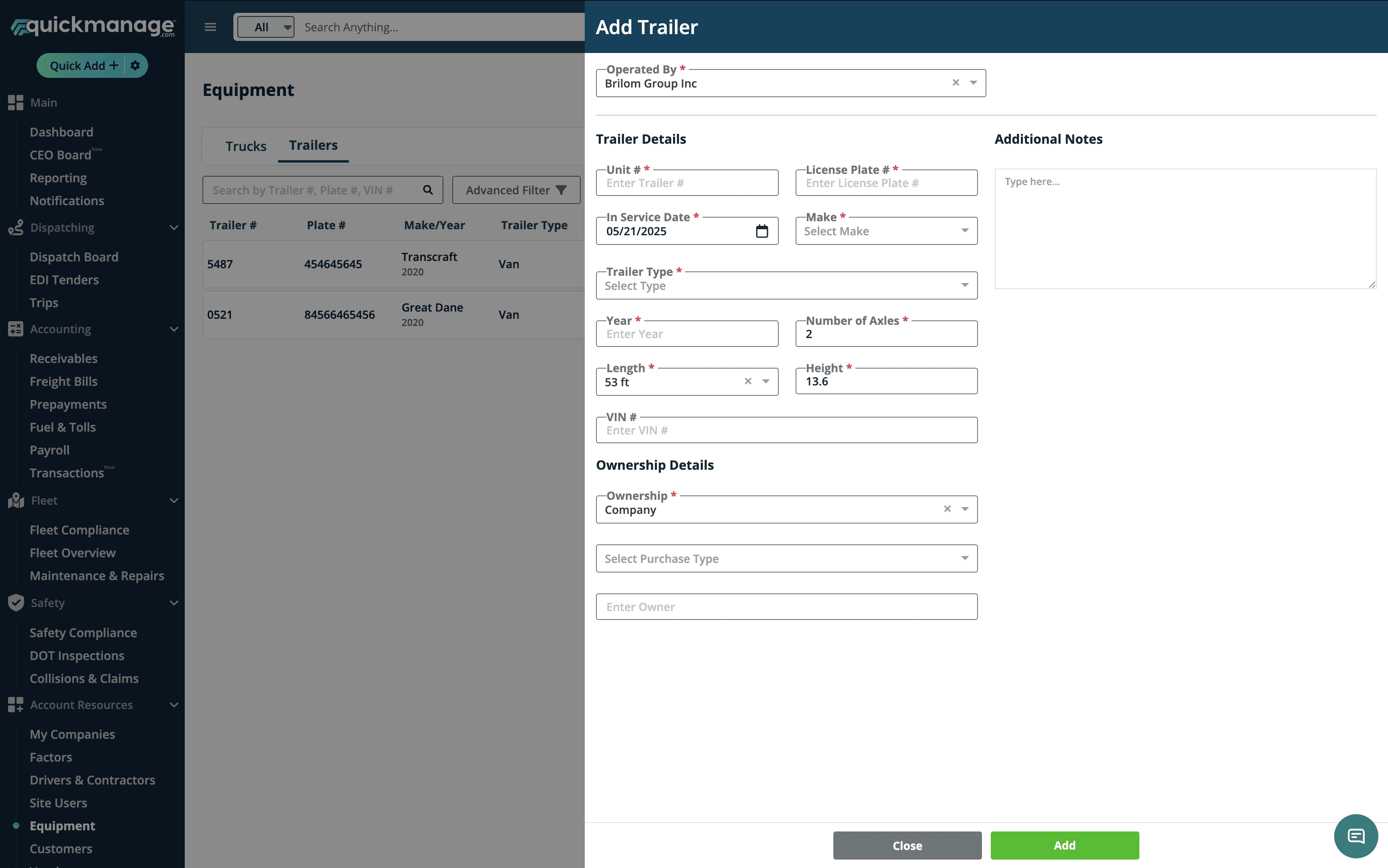Open the All search scope dropdown
This screenshot has width=1388, height=868.
coord(266,27)
